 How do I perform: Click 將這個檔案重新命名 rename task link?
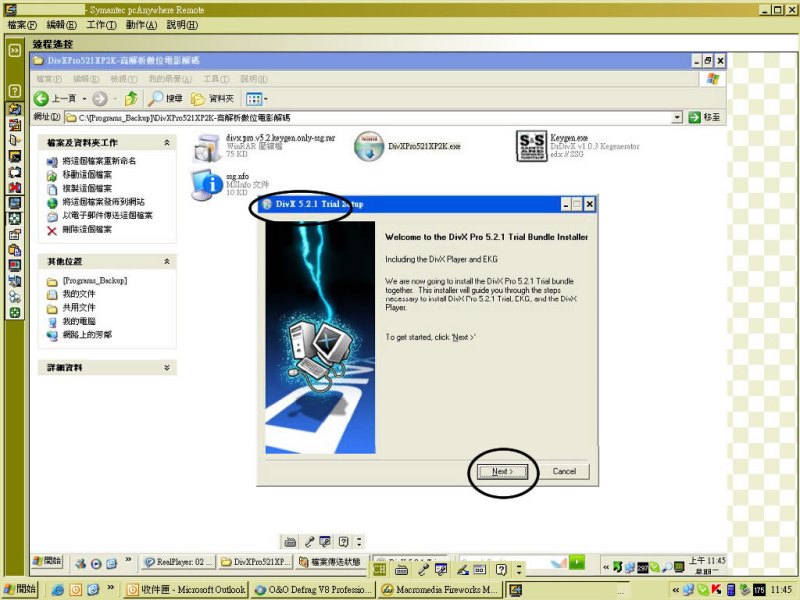[99, 161]
